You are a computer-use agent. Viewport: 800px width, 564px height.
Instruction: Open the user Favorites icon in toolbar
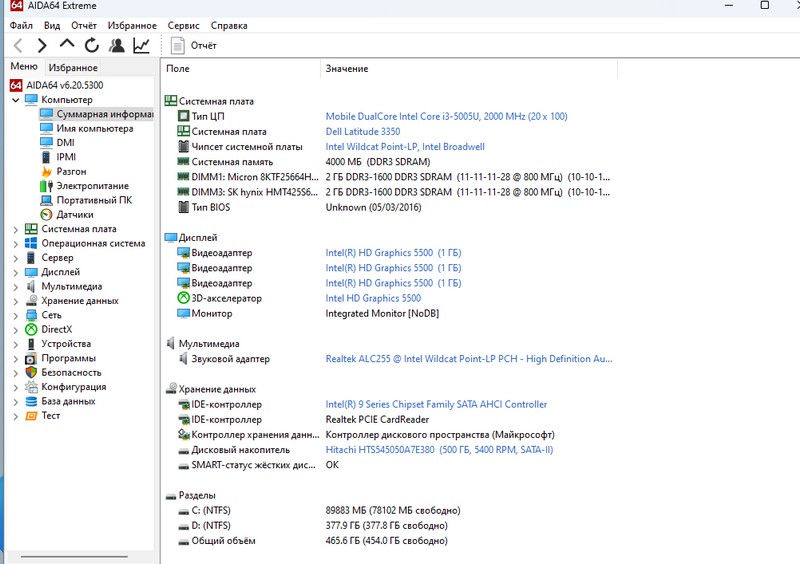coord(117,45)
